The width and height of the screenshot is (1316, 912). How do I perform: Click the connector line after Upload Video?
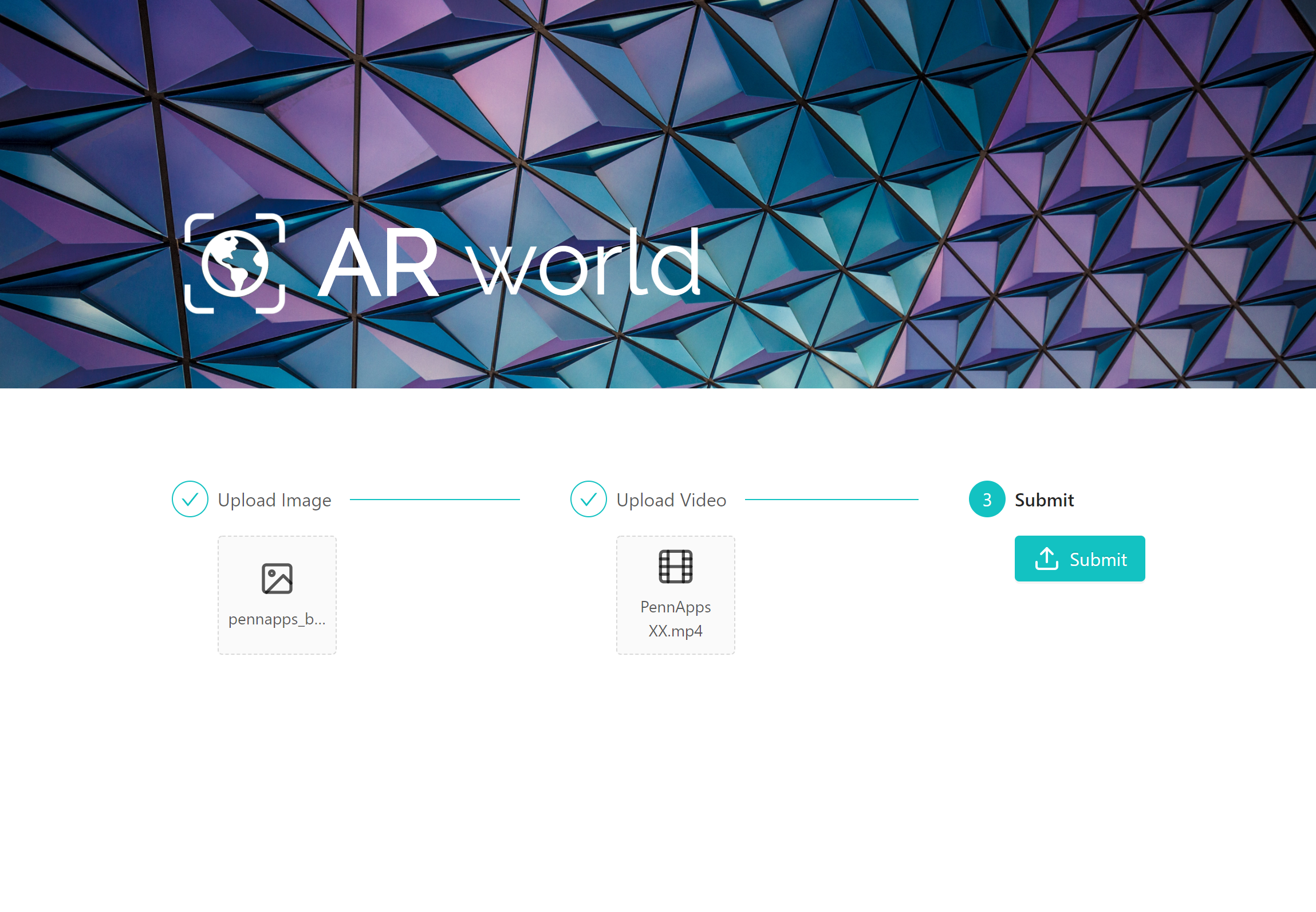[x=832, y=500]
